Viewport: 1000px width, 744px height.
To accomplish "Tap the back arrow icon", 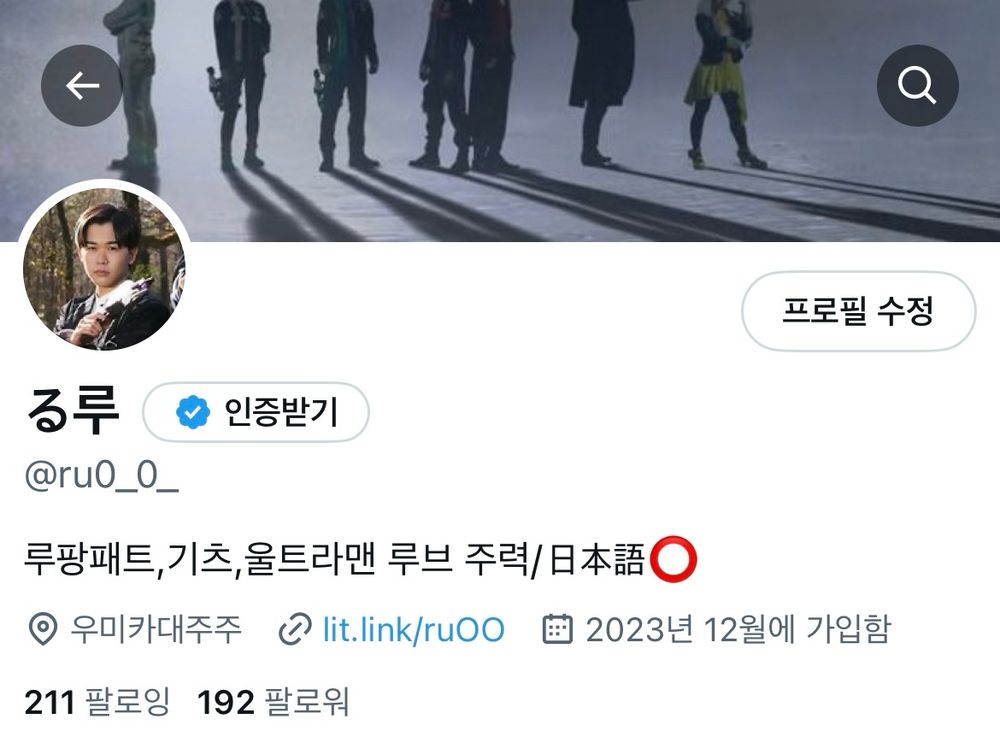I will (82, 85).
